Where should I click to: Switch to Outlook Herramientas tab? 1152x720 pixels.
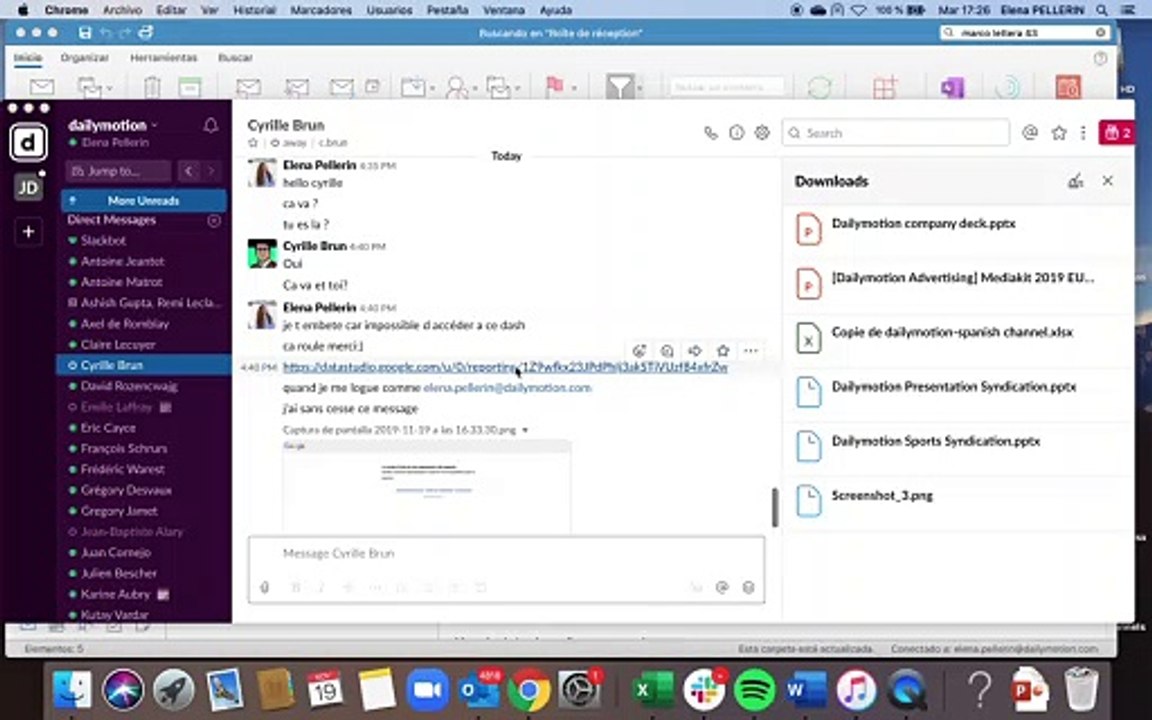pyautogui.click(x=164, y=57)
